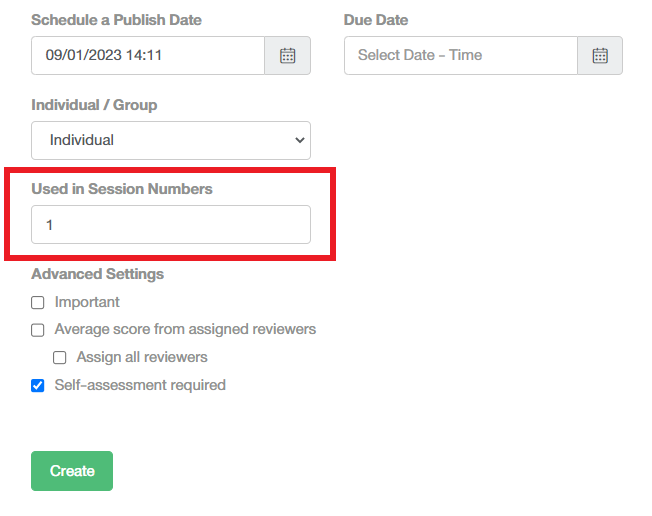Click the 'Advanced Settings' heading

[x=98, y=274]
